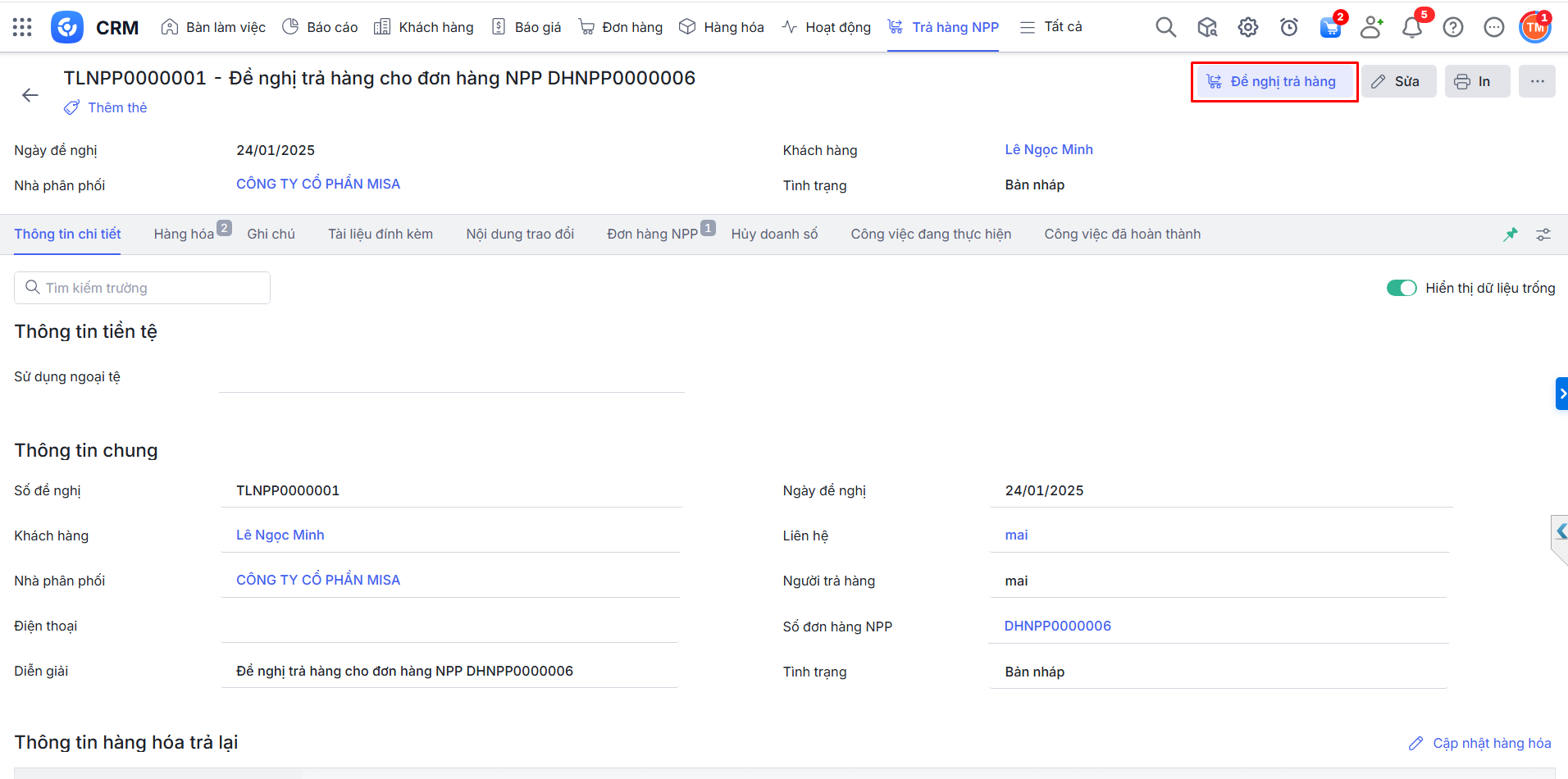
Task: Open the alarm clock reminders icon
Action: click(1288, 27)
